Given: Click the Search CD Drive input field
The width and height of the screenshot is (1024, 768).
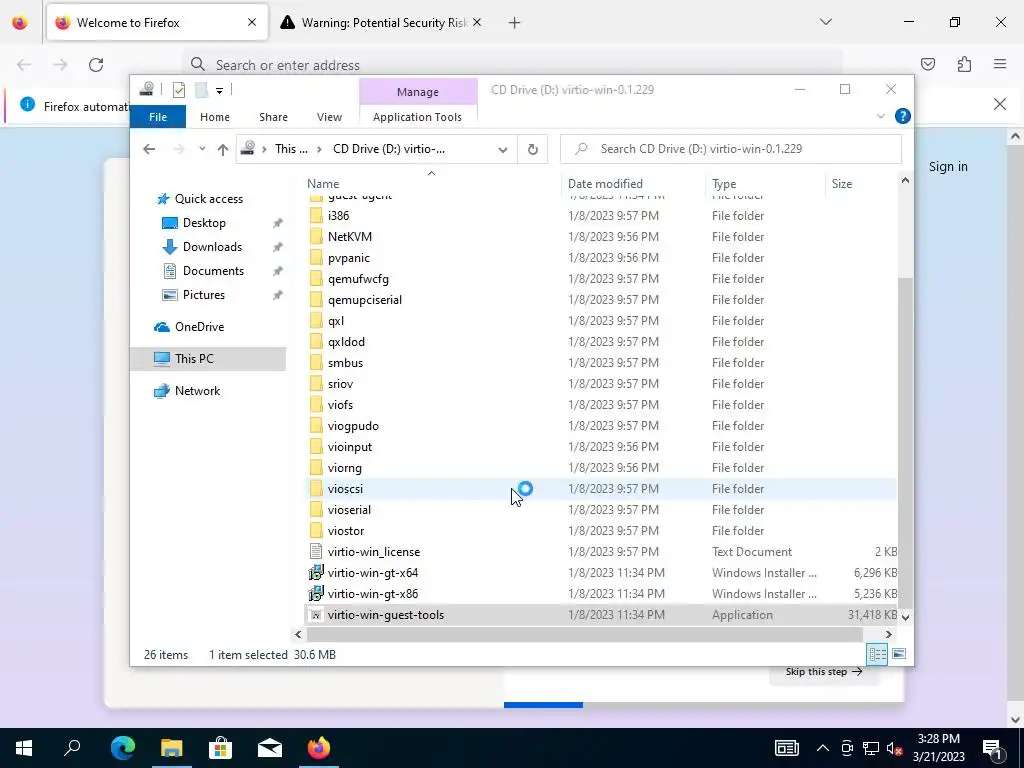Looking at the screenshot, I should click(x=731, y=149).
